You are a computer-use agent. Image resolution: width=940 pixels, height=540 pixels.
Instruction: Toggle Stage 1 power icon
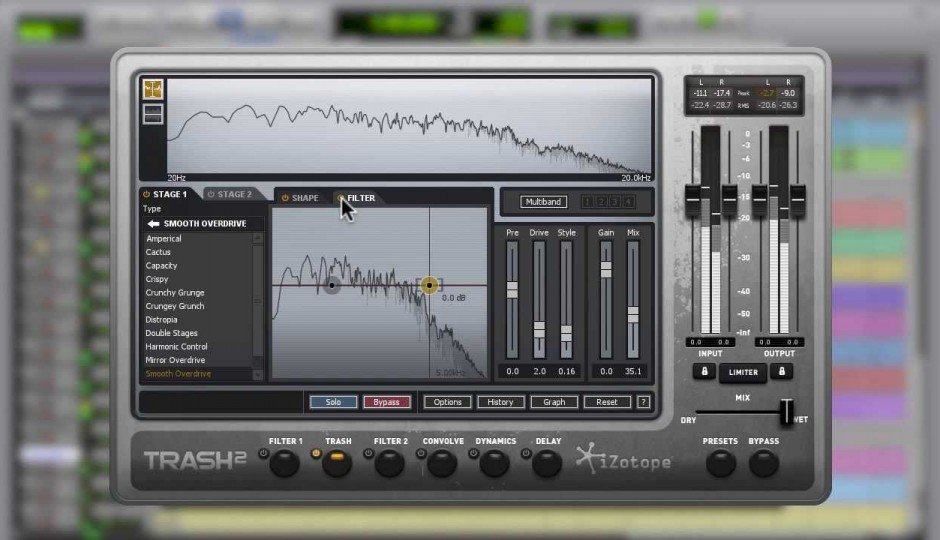pos(146,194)
